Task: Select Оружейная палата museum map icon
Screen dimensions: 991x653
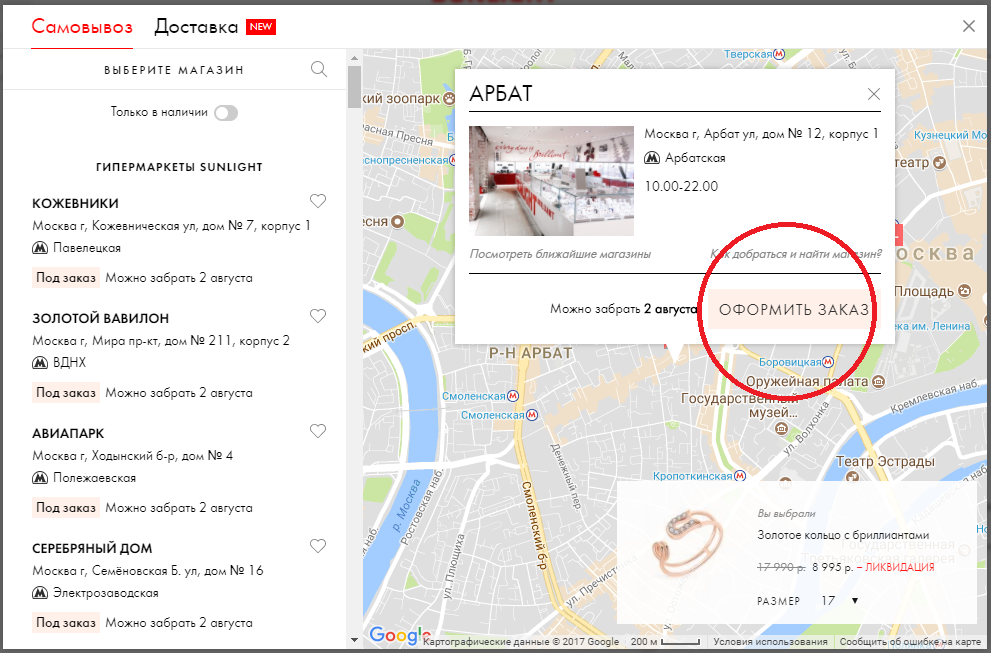Action: coord(878,382)
